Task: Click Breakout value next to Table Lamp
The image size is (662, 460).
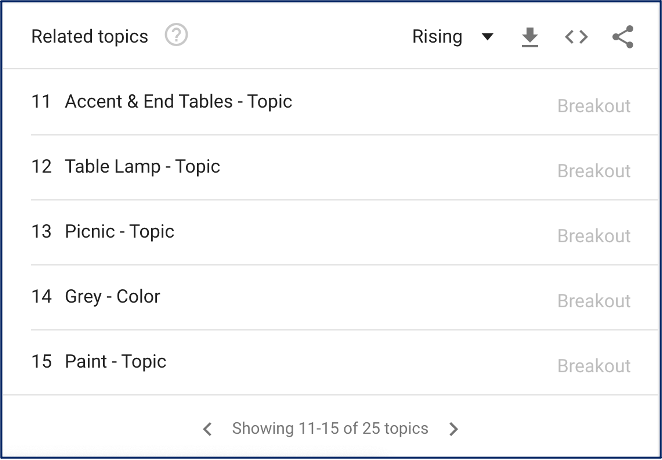Action: pyautogui.click(x=594, y=171)
